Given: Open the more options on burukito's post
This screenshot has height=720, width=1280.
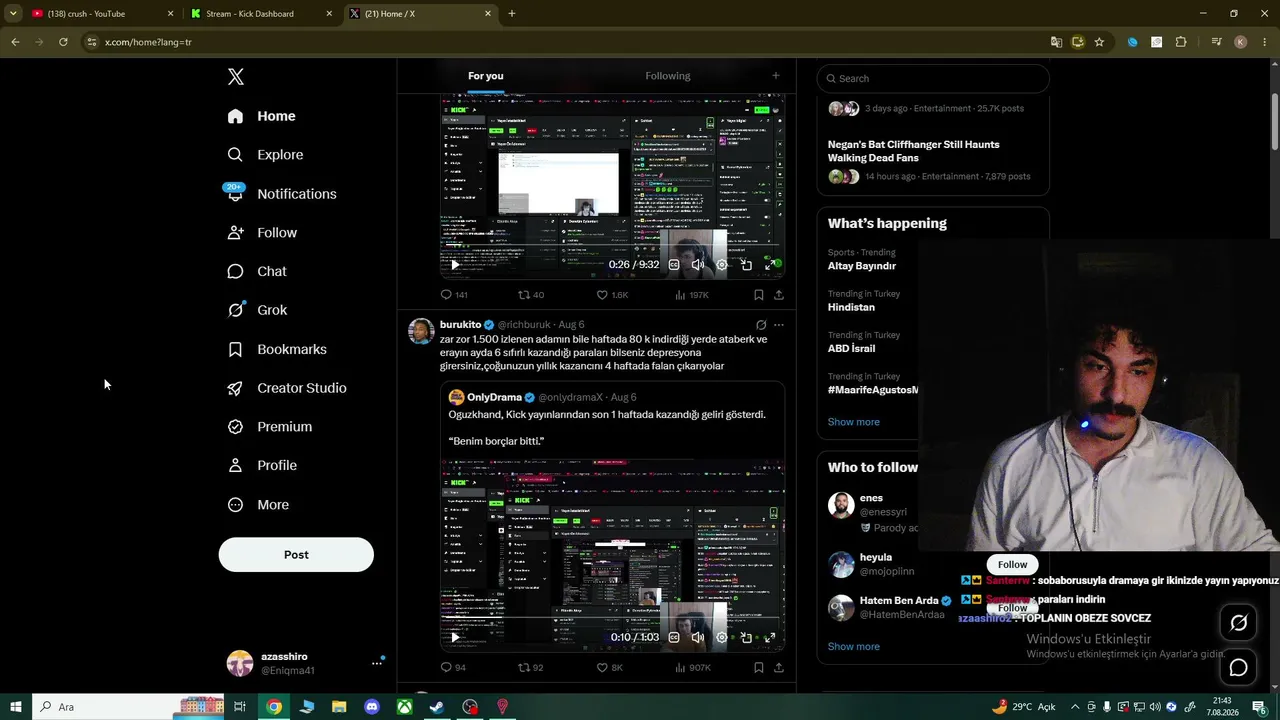Looking at the screenshot, I should click(779, 325).
